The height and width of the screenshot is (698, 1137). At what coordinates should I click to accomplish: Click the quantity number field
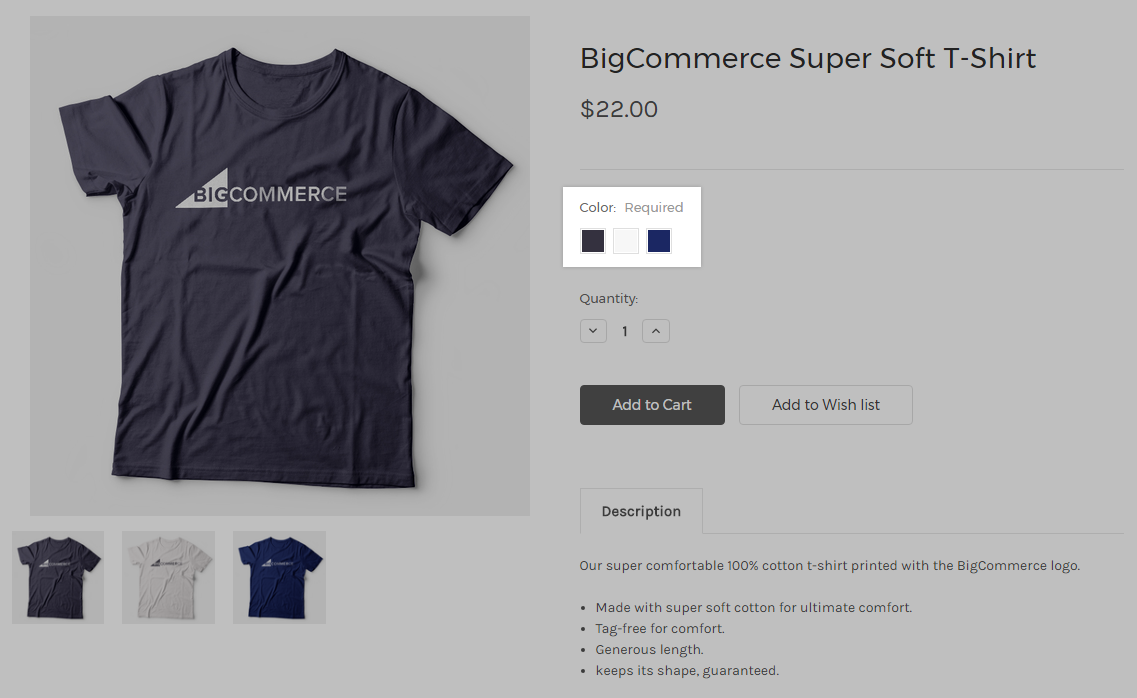624,331
